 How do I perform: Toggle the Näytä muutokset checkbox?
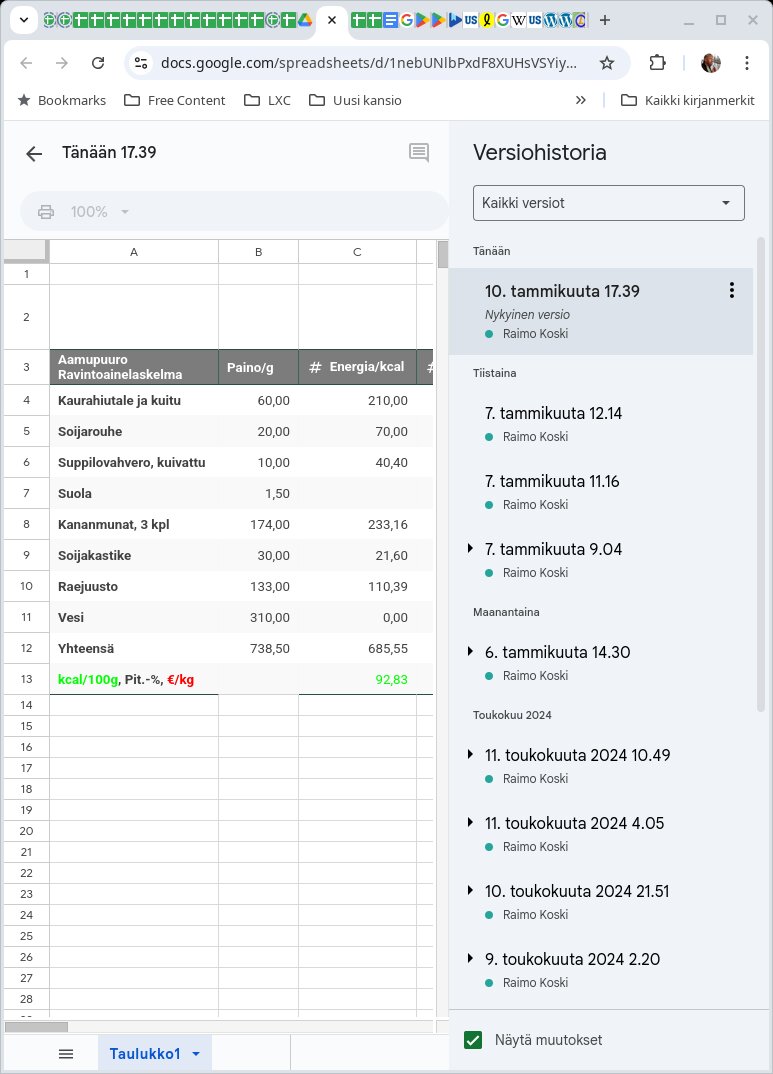[474, 1040]
